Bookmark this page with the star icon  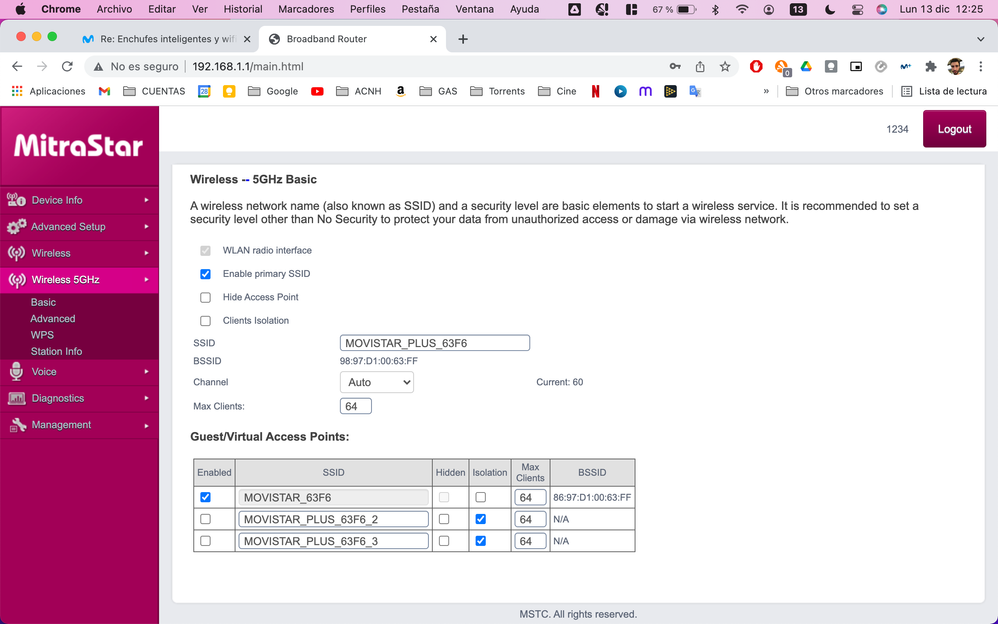(725, 66)
